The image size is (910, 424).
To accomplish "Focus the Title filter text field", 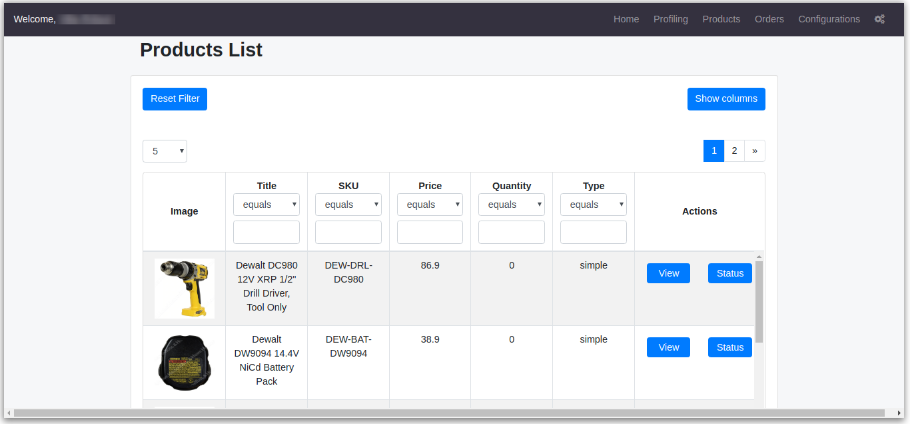I will [266, 232].
